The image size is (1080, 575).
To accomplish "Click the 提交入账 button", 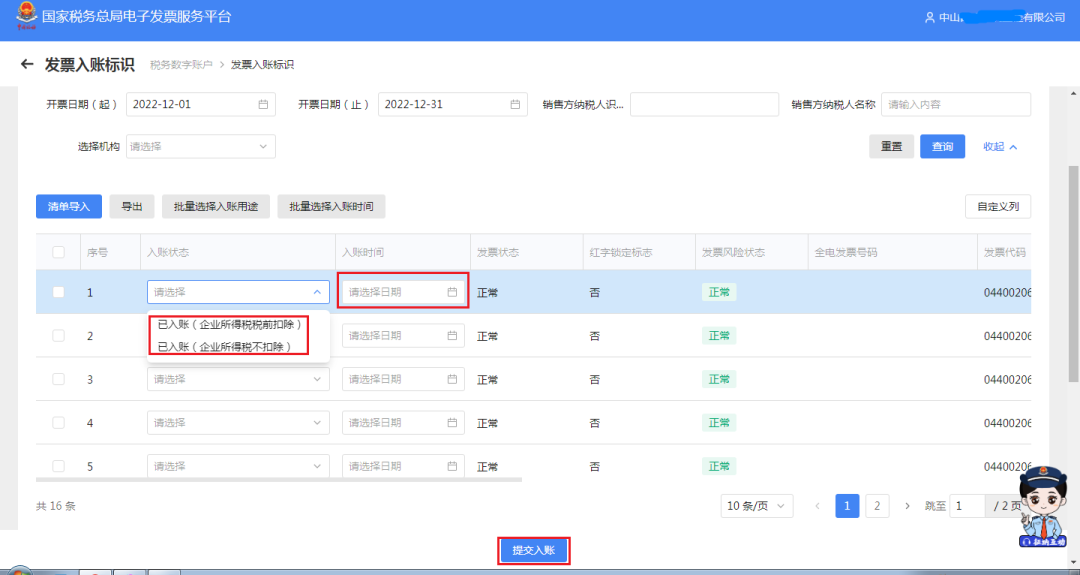I will click(534, 550).
